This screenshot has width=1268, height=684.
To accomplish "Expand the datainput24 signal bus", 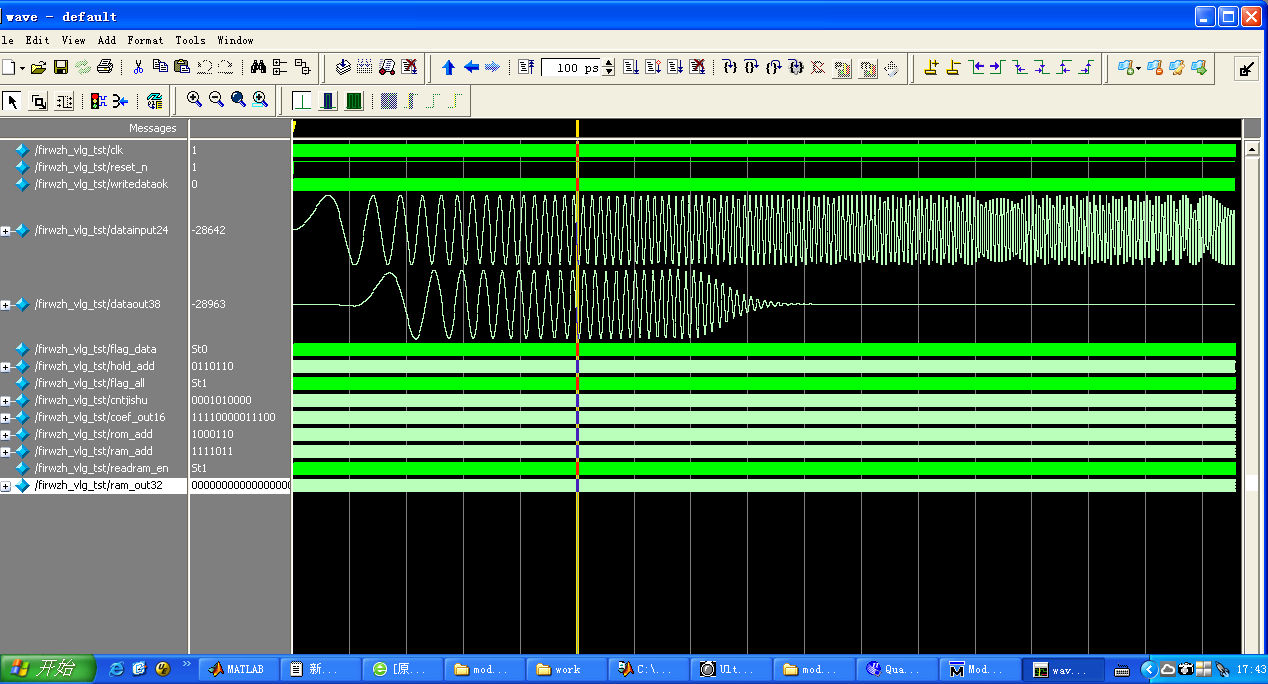I will click(6, 230).
